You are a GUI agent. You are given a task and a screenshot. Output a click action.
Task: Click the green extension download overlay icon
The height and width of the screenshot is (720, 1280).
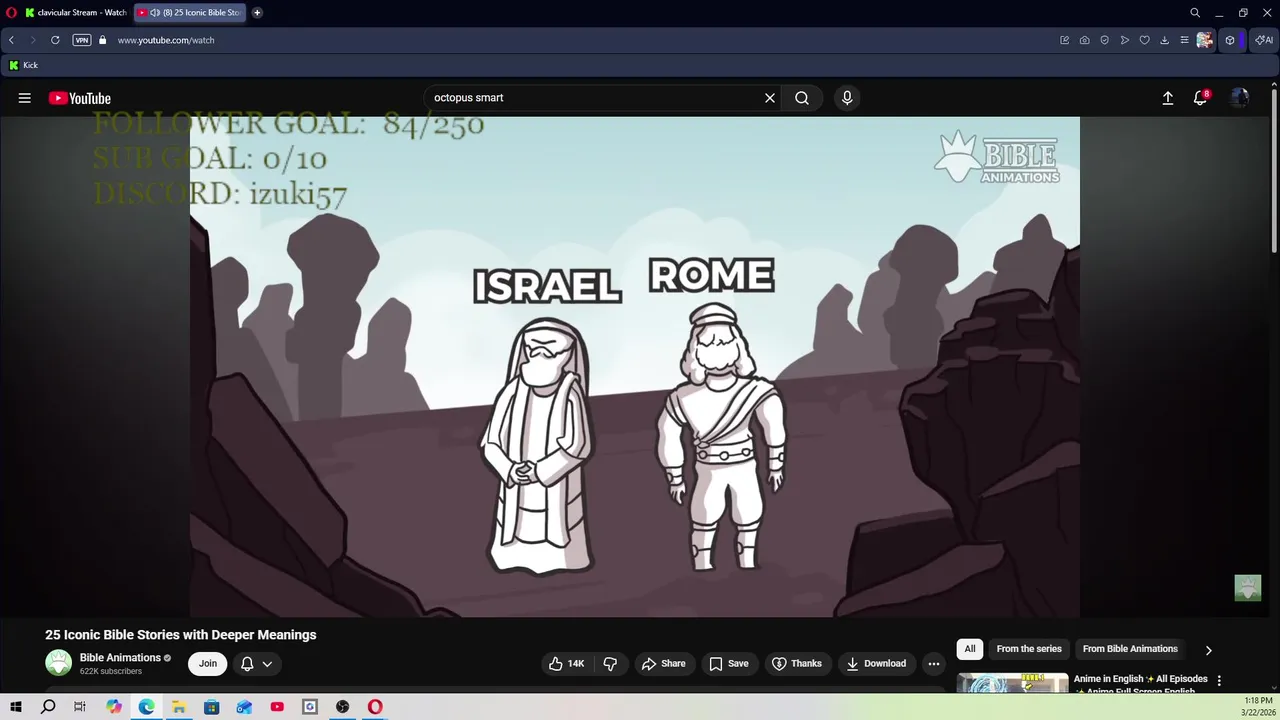point(1248,588)
